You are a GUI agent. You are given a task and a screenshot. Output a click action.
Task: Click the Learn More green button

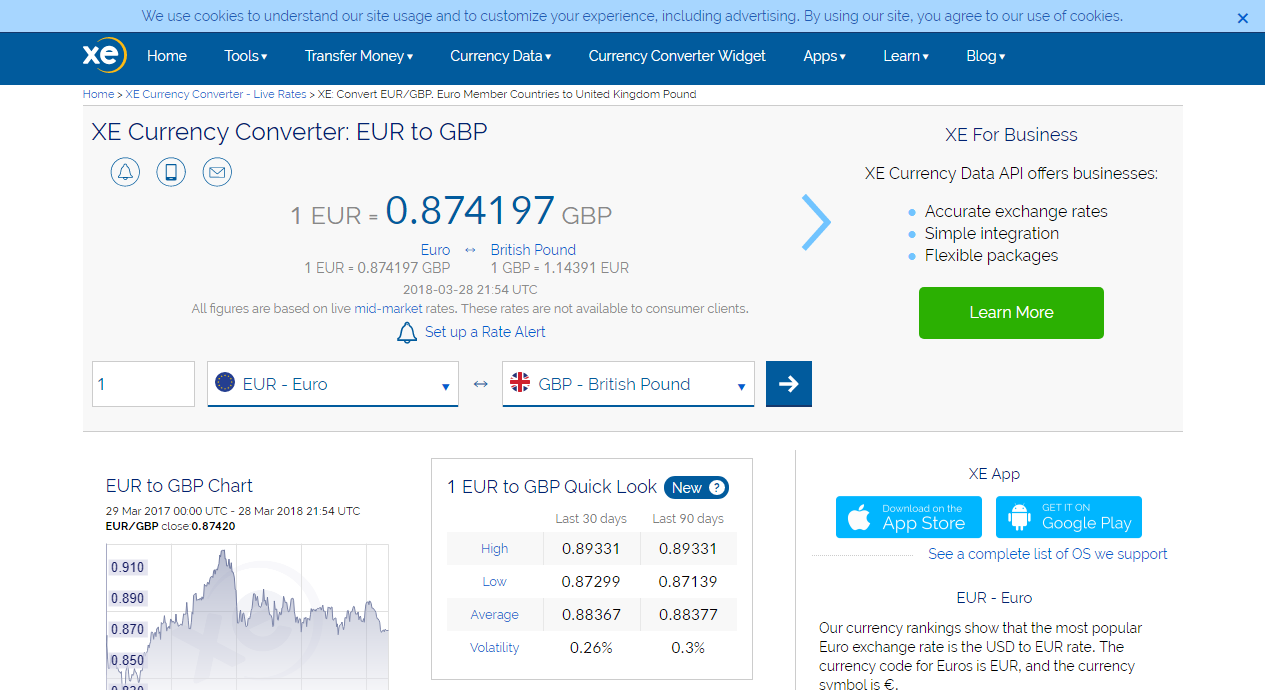tap(1011, 313)
